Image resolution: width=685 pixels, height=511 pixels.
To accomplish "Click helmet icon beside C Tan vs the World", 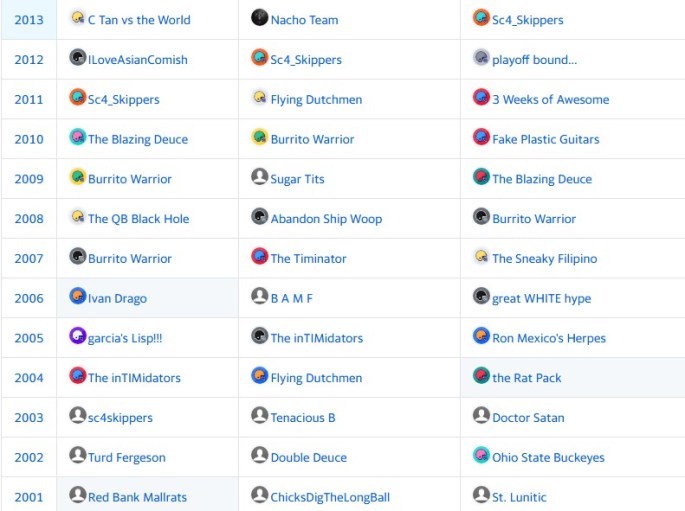I will (77, 18).
